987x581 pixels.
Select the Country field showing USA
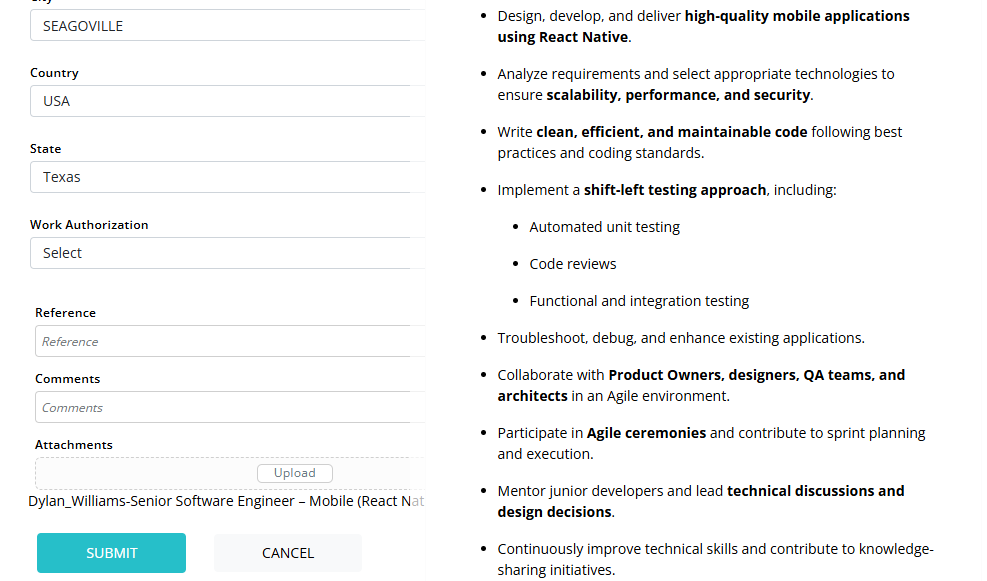click(x=225, y=101)
